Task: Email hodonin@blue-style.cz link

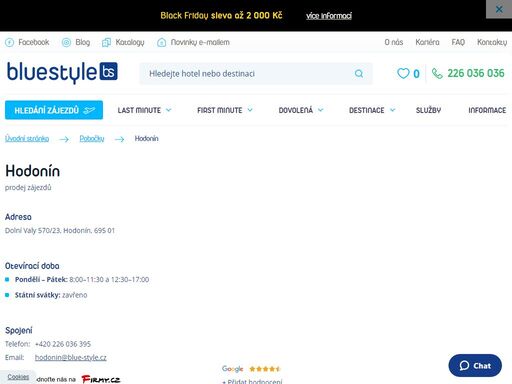Action: (x=71, y=358)
